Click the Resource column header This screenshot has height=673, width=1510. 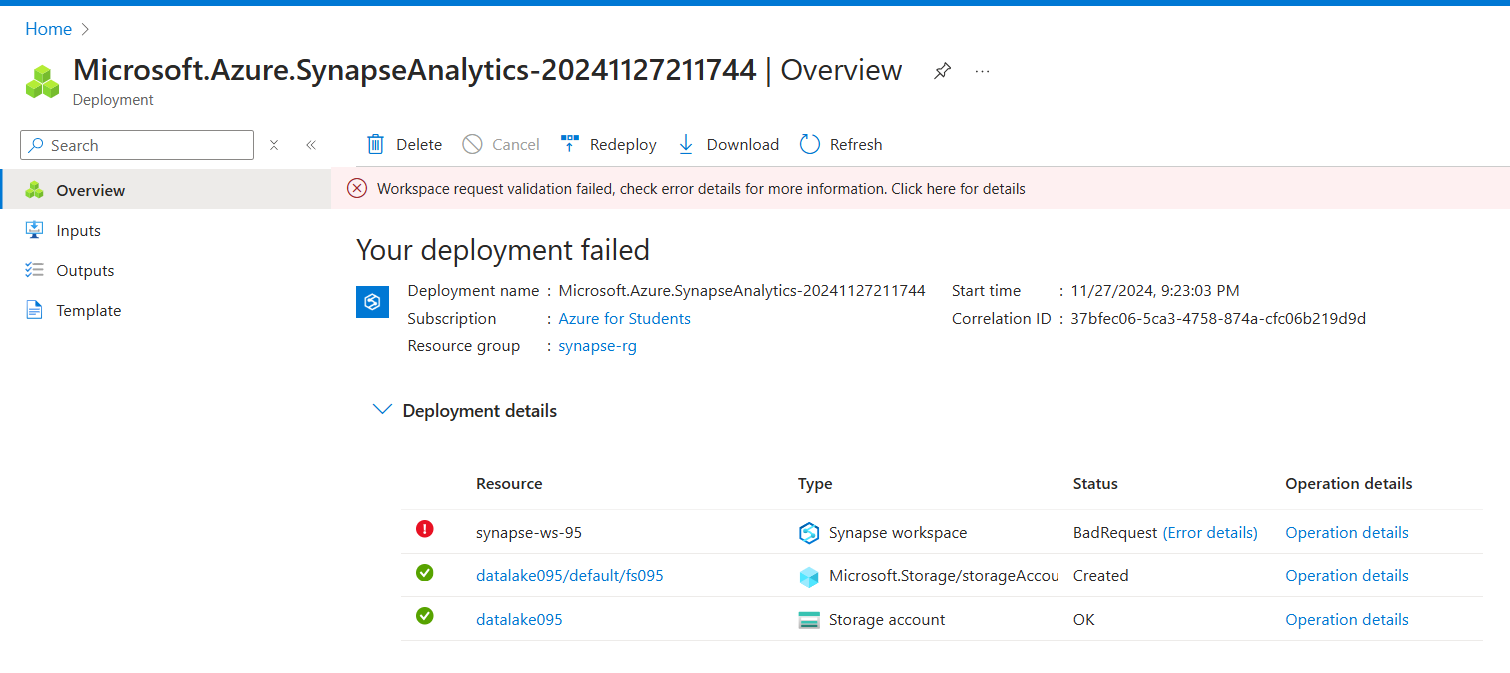[x=509, y=483]
